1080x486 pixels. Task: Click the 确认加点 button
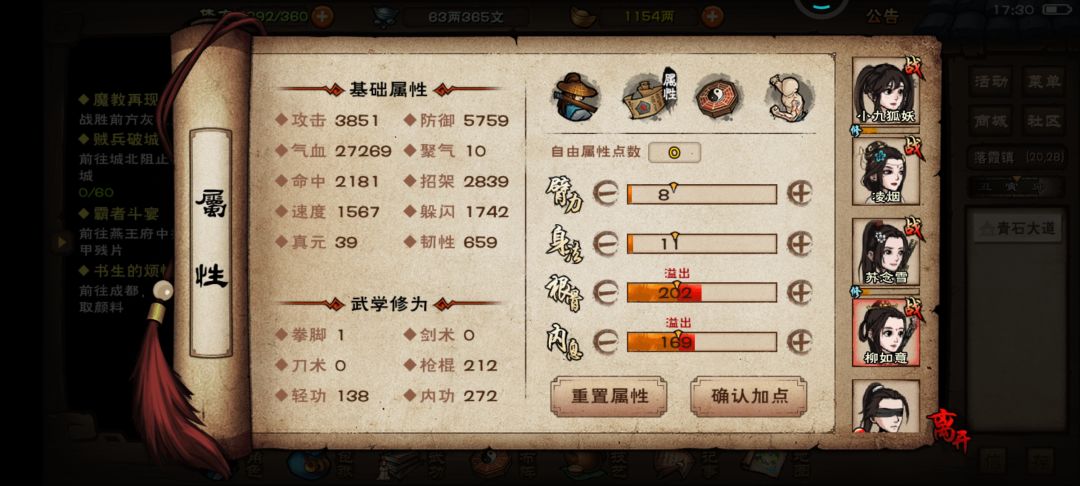749,397
